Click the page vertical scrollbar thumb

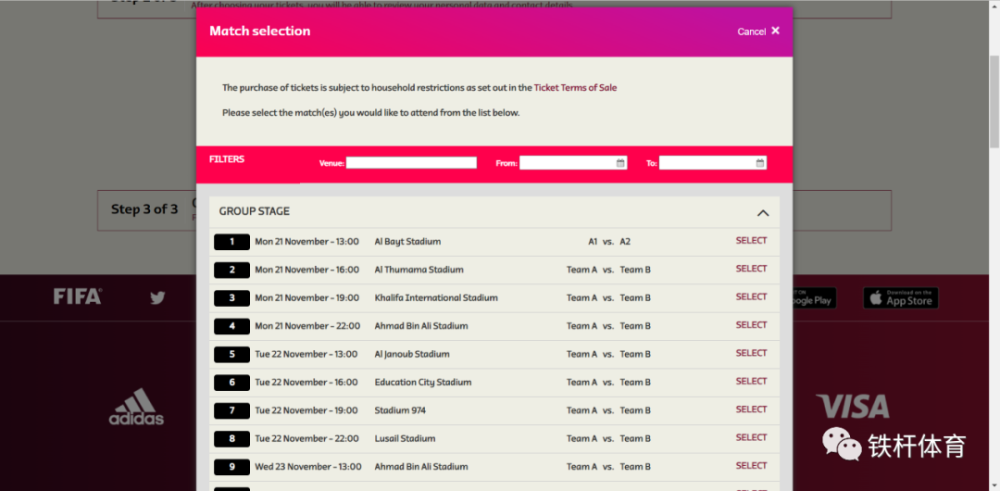[994, 101]
